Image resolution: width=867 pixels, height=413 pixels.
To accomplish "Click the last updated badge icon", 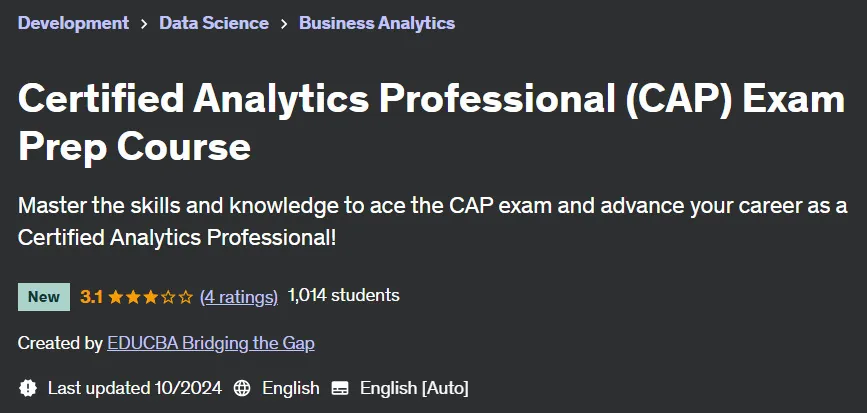I will coord(28,388).
